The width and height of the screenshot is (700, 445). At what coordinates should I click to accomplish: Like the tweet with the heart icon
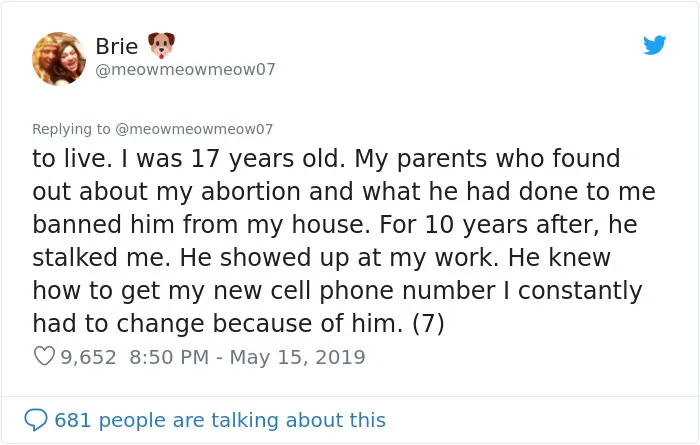(x=44, y=356)
